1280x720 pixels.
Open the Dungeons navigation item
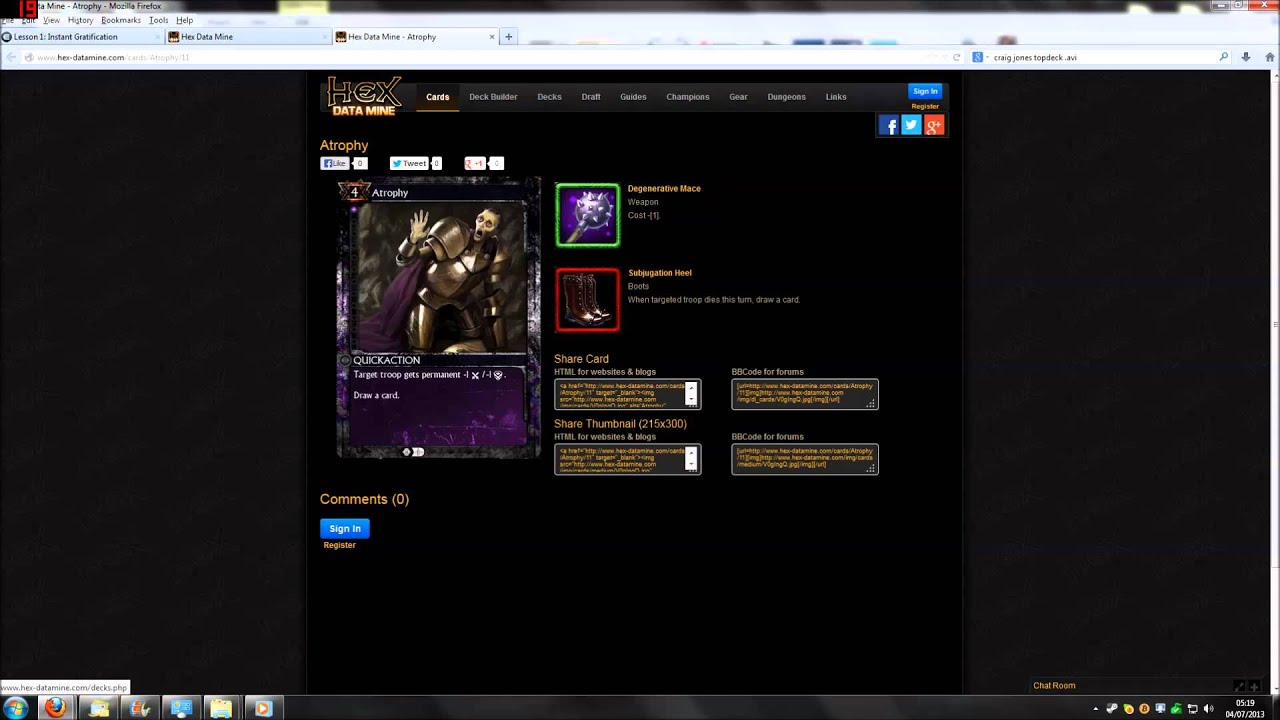[x=786, y=97]
